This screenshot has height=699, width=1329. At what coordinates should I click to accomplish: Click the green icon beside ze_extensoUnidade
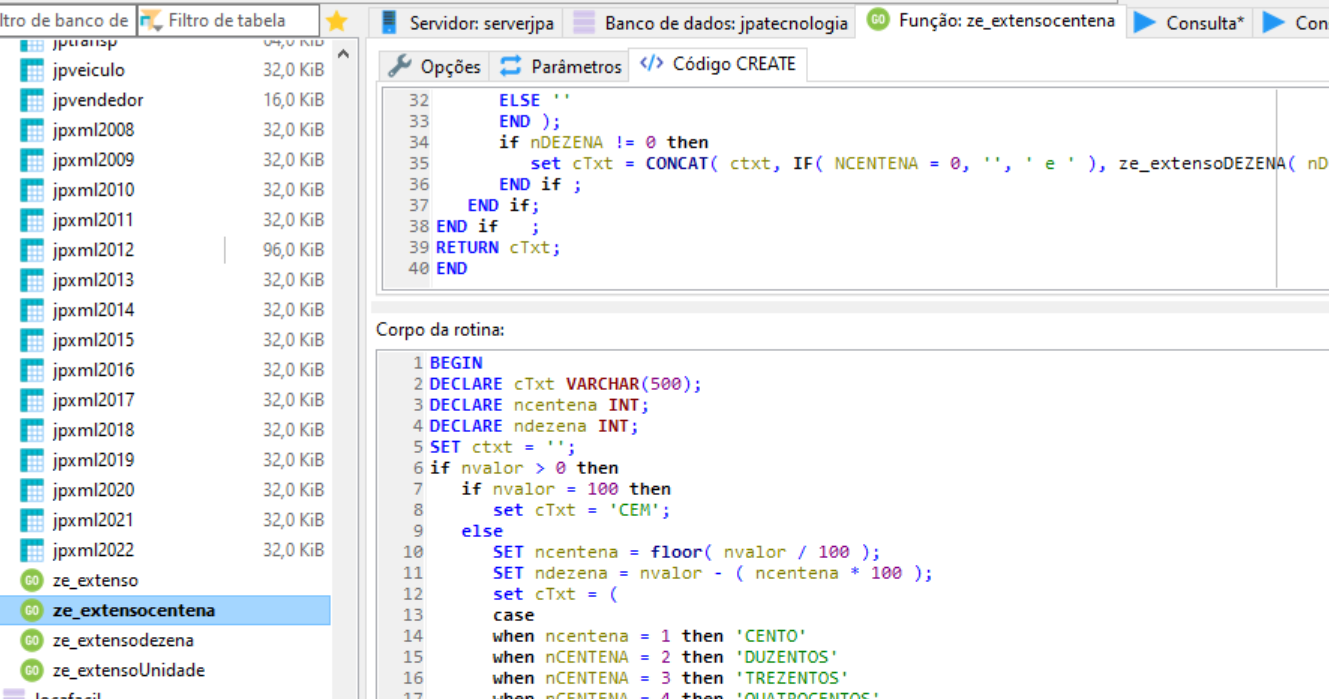click(x=33, y=670)
